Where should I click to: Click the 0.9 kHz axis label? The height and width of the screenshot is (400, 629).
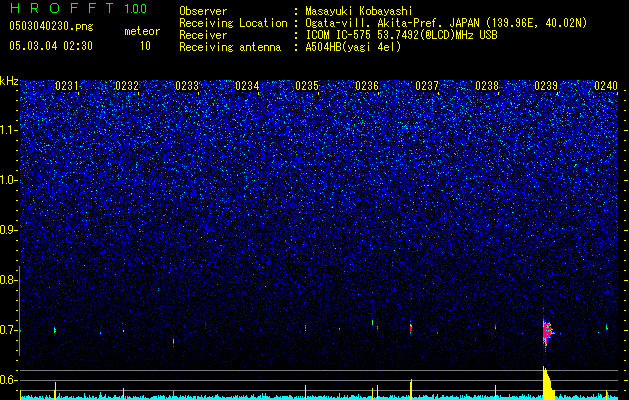(x=7, y=230)
